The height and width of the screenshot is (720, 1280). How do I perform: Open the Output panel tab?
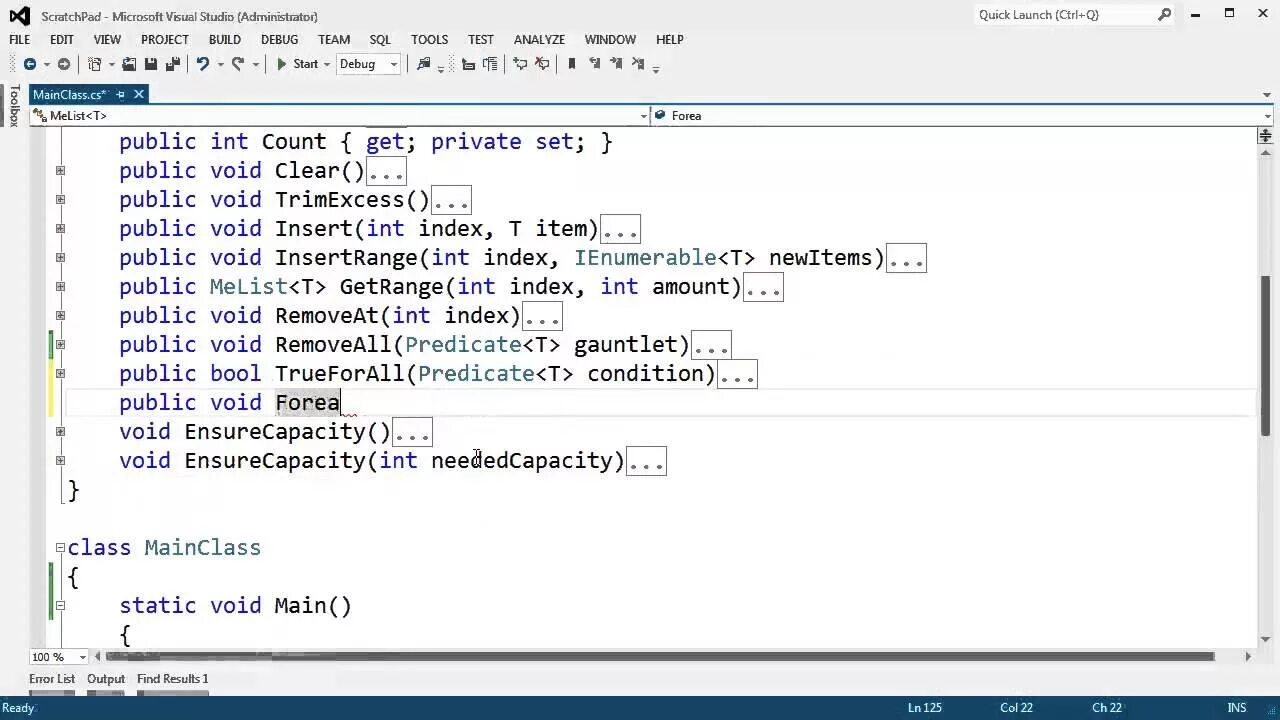click(x=106, y=679)
